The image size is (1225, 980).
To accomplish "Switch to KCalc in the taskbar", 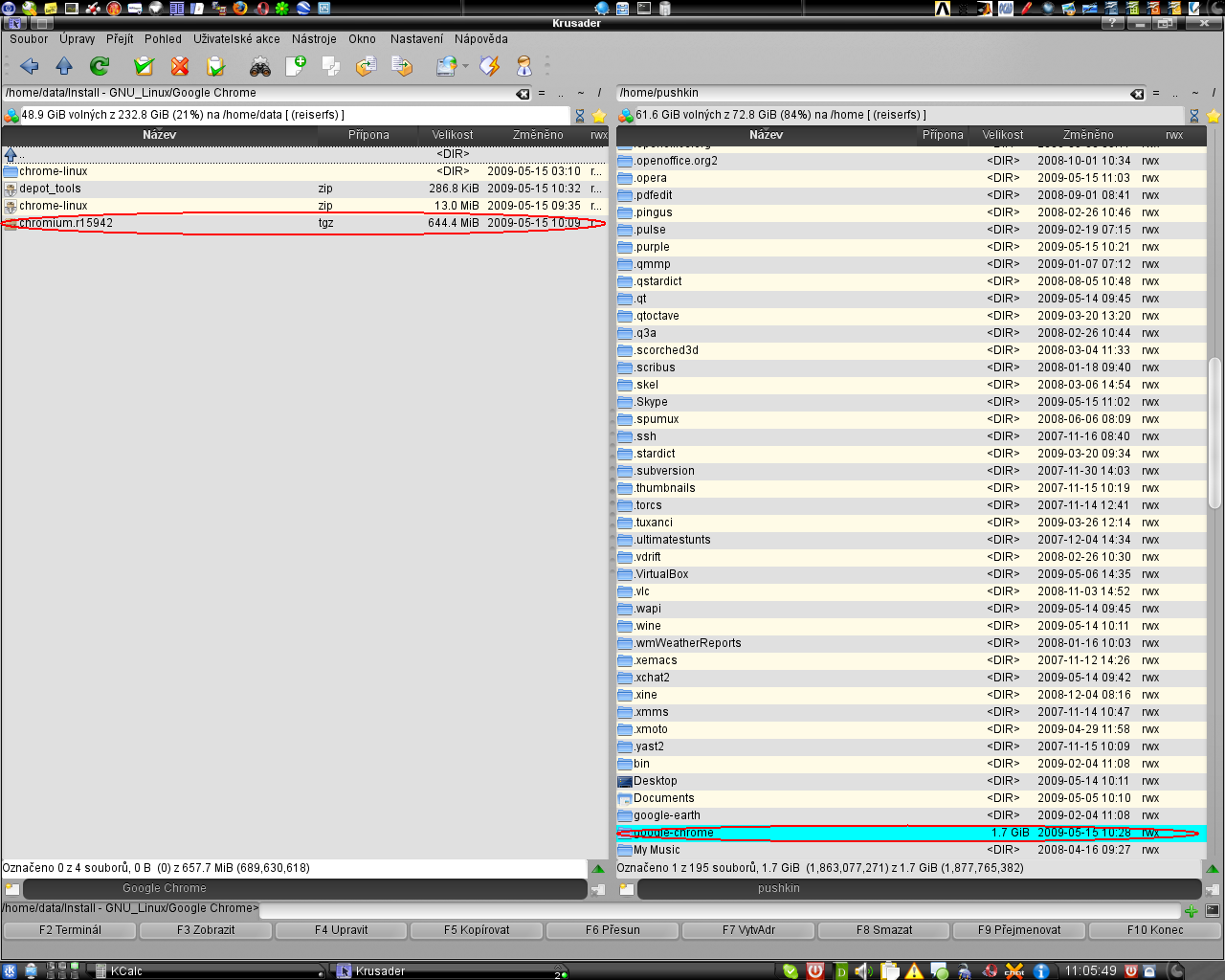I will click(x=206, y=970).
